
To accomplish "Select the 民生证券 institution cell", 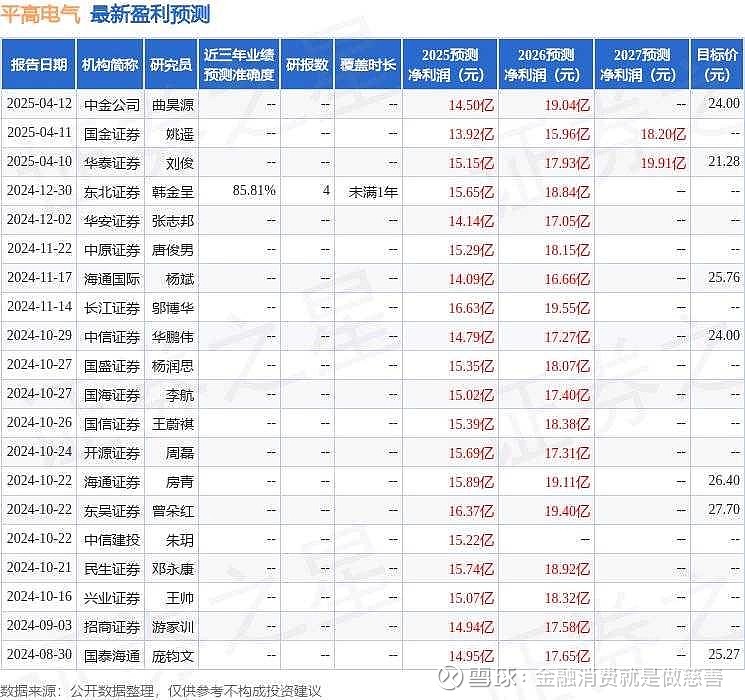I will [112, 569].
